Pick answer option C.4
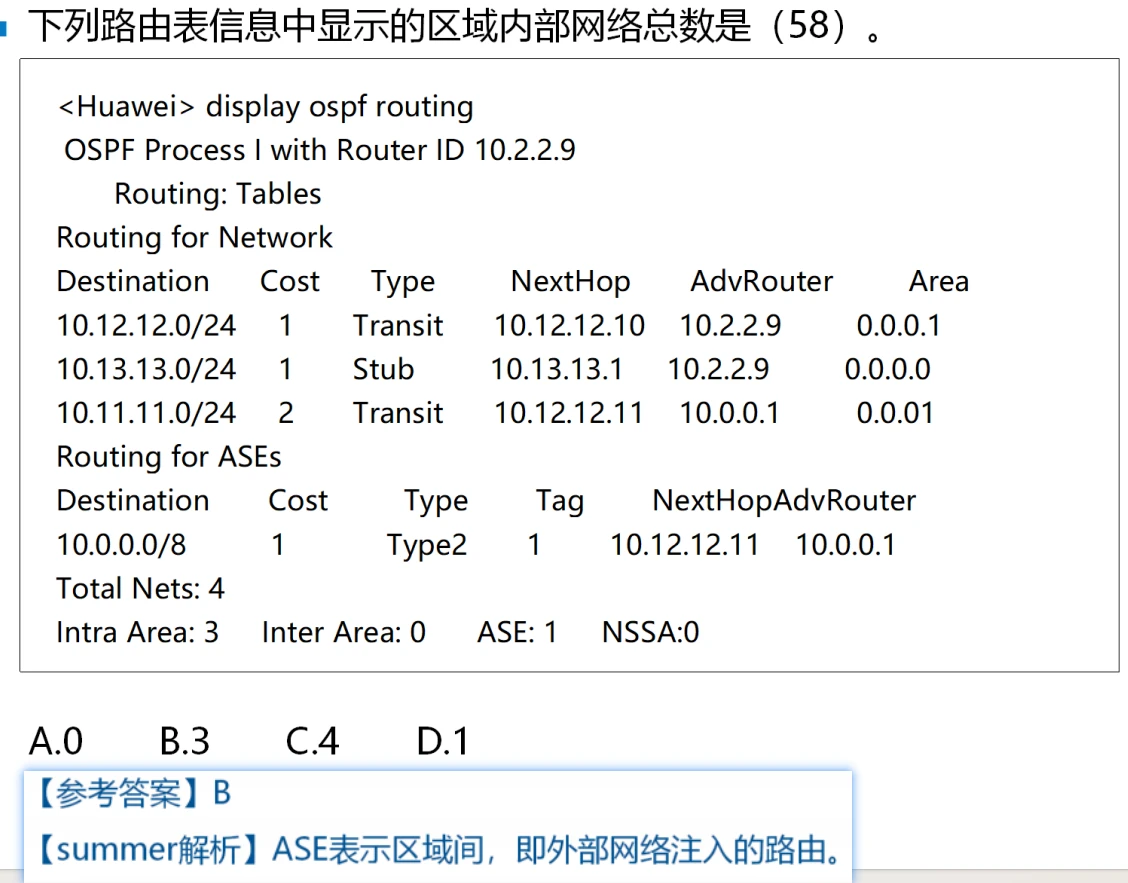 [x=312, y=742]
